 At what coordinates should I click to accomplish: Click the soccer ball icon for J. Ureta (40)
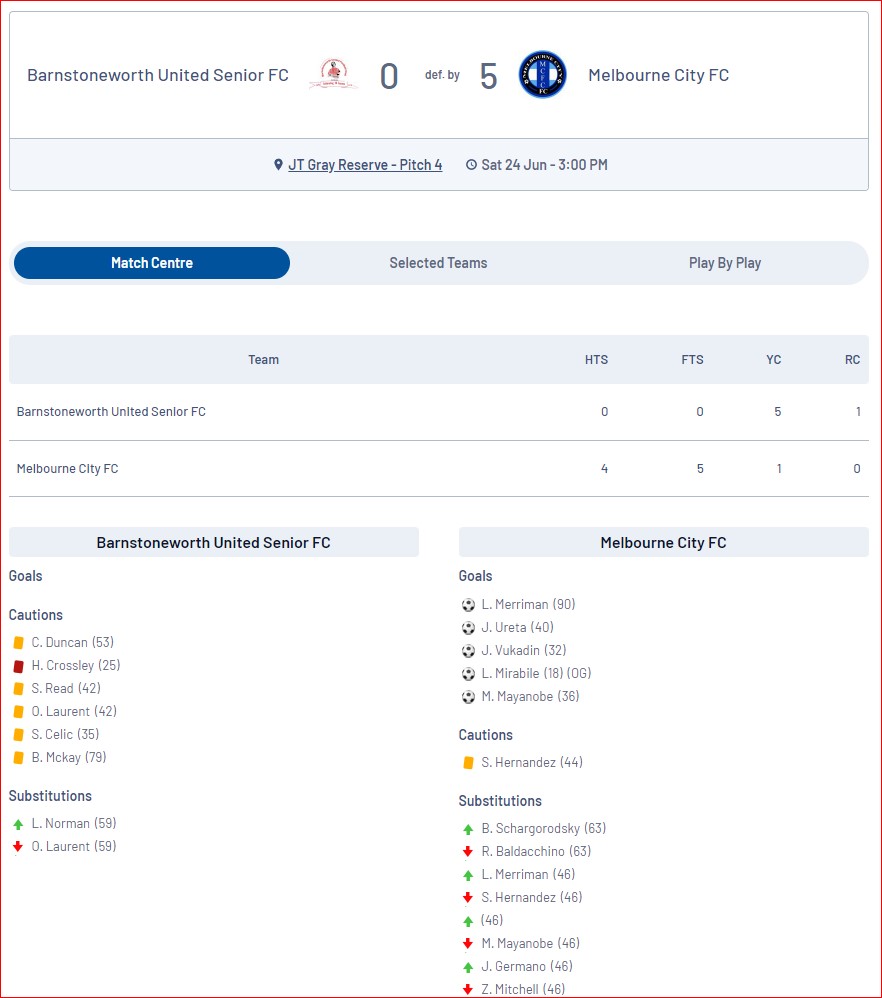pos(468,628)
